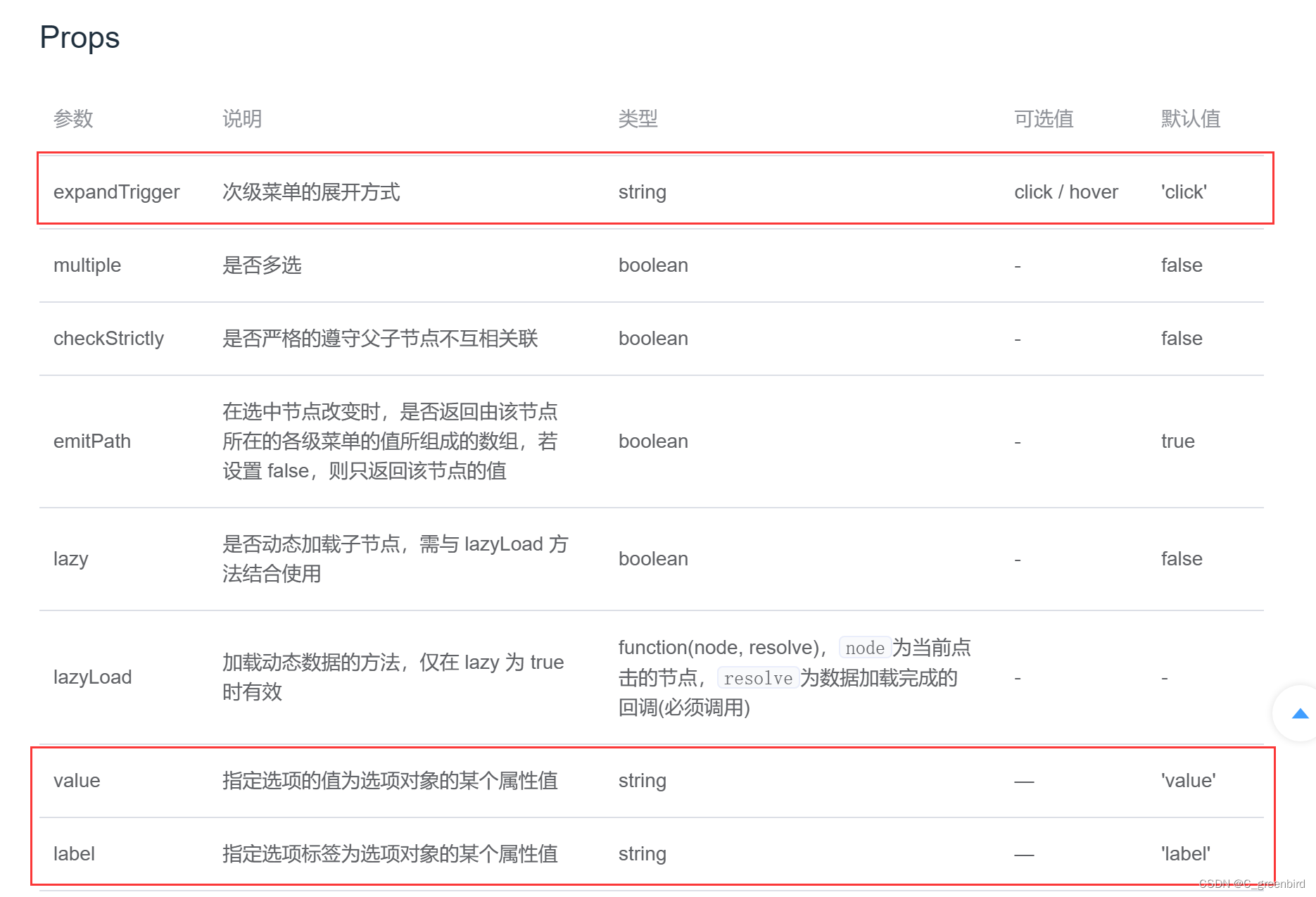This screenshot has width=1316, height=897.
Task: Click the 可选值 column header
Action: click(1044, 118)
